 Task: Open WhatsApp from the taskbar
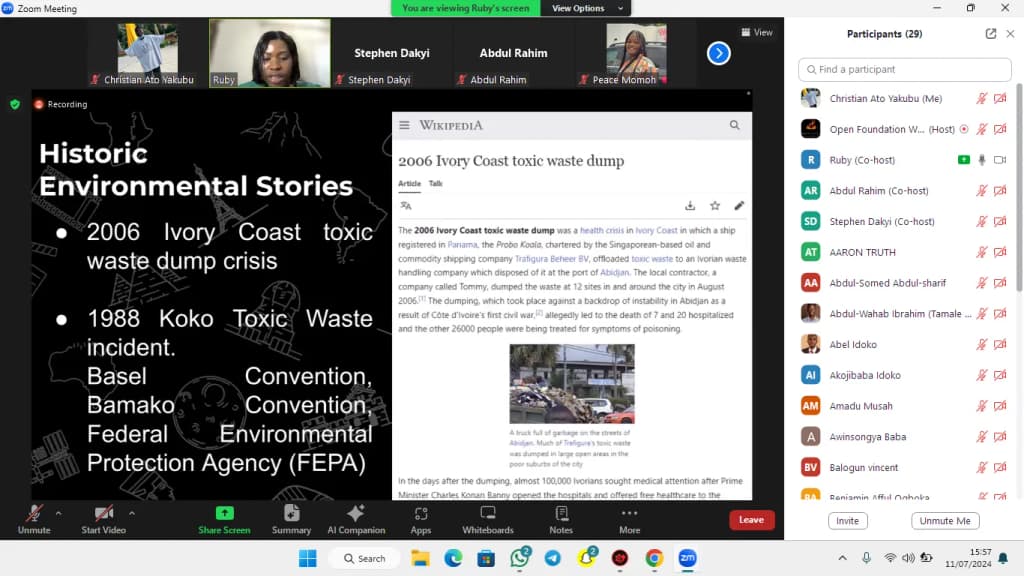click(x=520, y=558)
